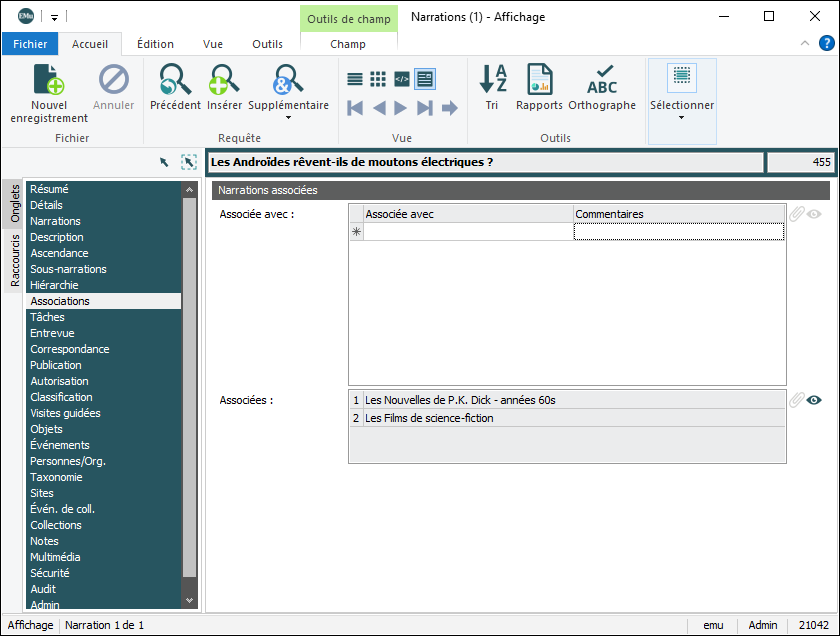The height and width of the screenshot is (636, 840).
Task: Collapse the ribbon with the chevron
Action: pos(805,44)
